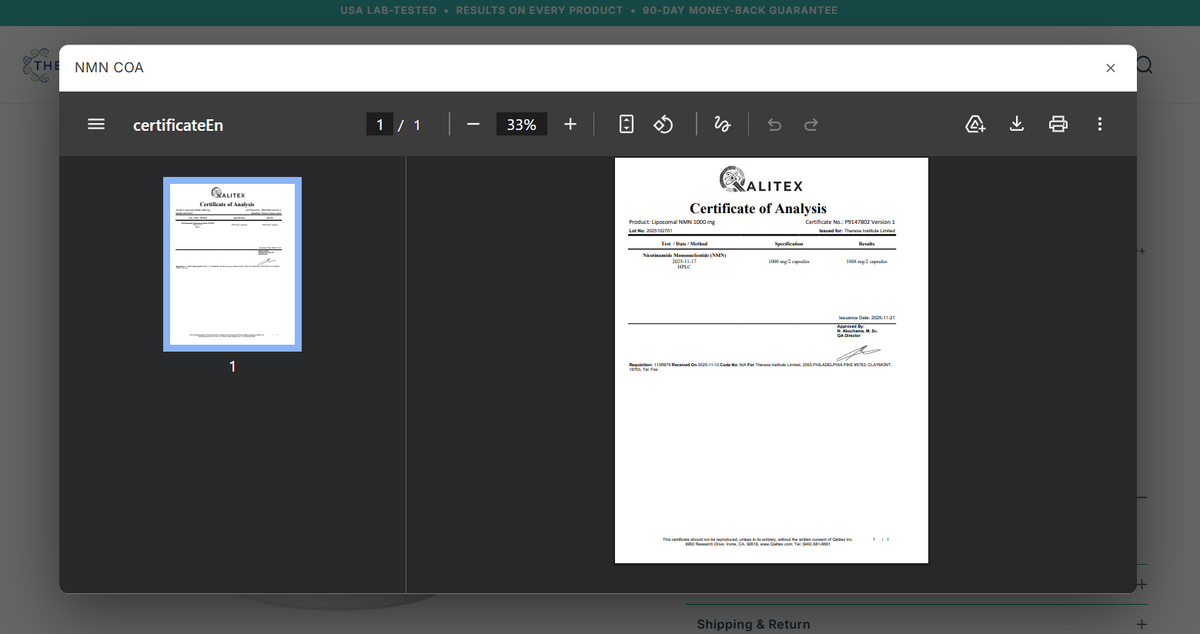Click the 33% zoom level field
This screenshot has width=1200, height=634.
[x=521, y=125]
